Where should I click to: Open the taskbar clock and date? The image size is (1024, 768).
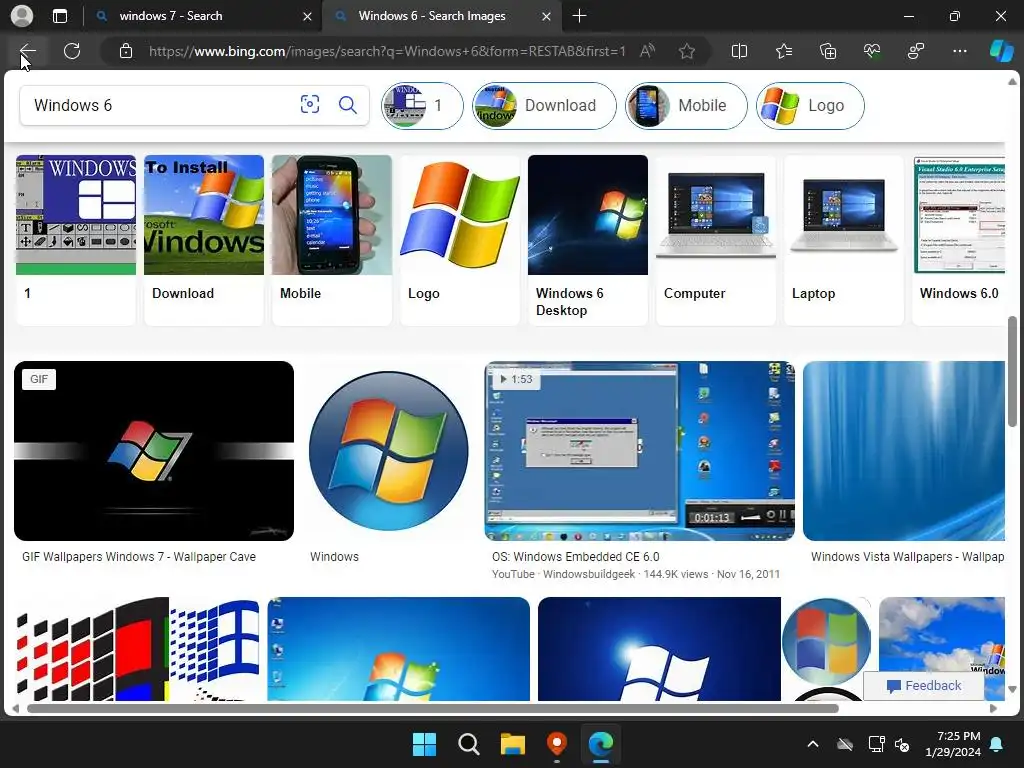click(953, 744)
